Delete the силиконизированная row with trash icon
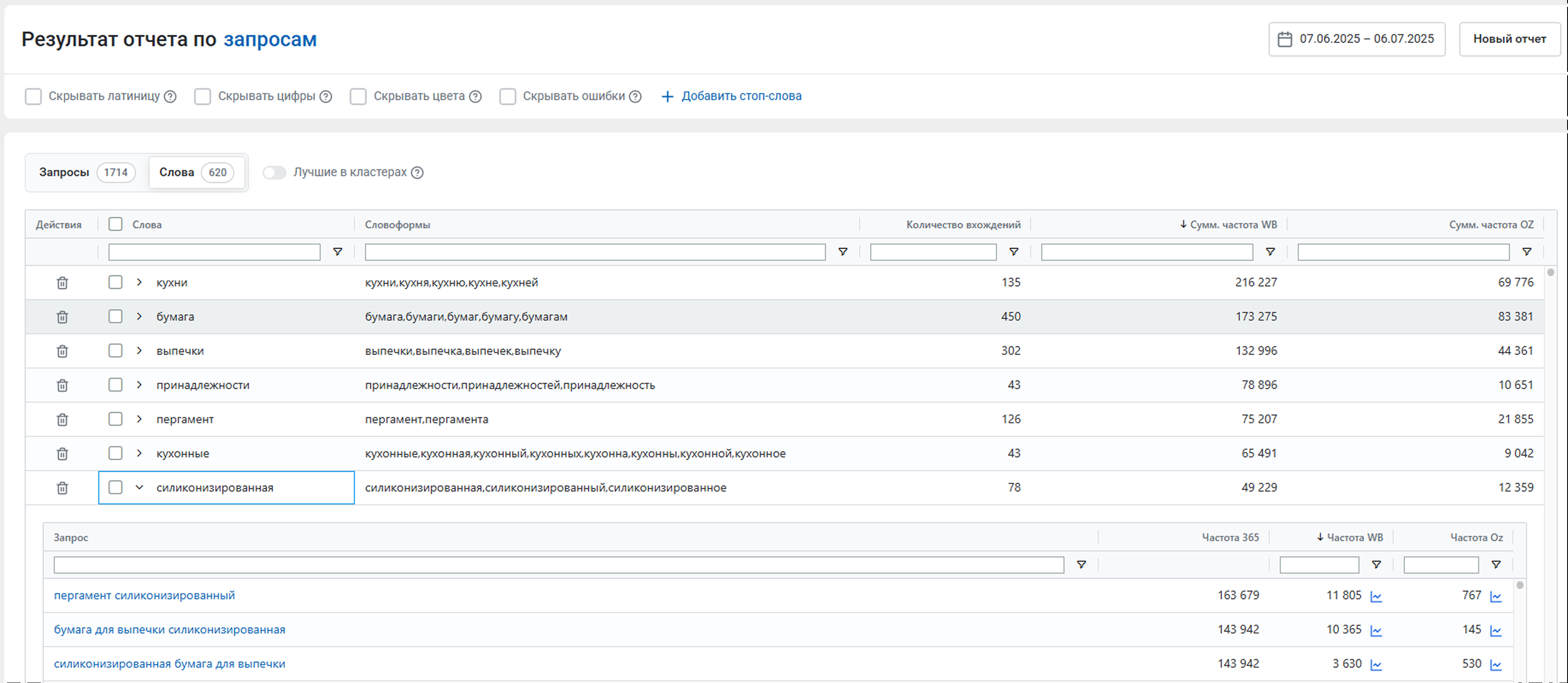Screen dimensions: 1568x683 pyautogui.click(x=62, y=488)
